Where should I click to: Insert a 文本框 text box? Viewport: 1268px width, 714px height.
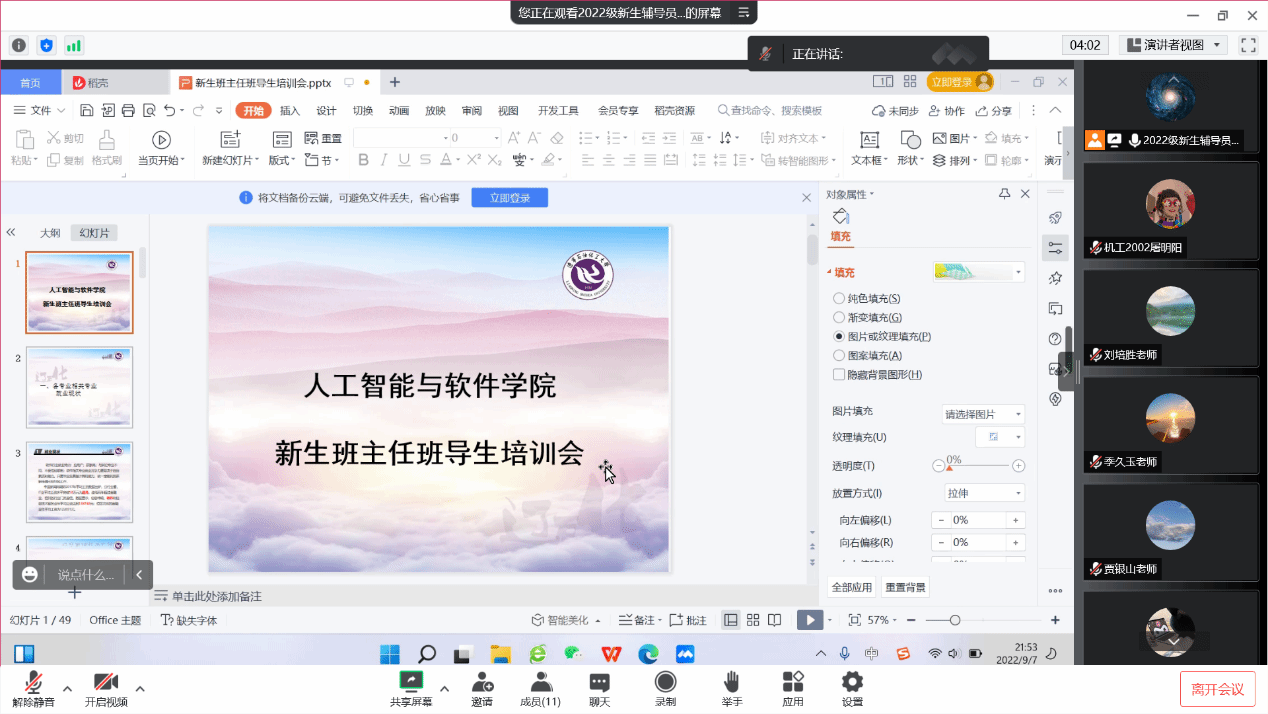coord(869,147)
